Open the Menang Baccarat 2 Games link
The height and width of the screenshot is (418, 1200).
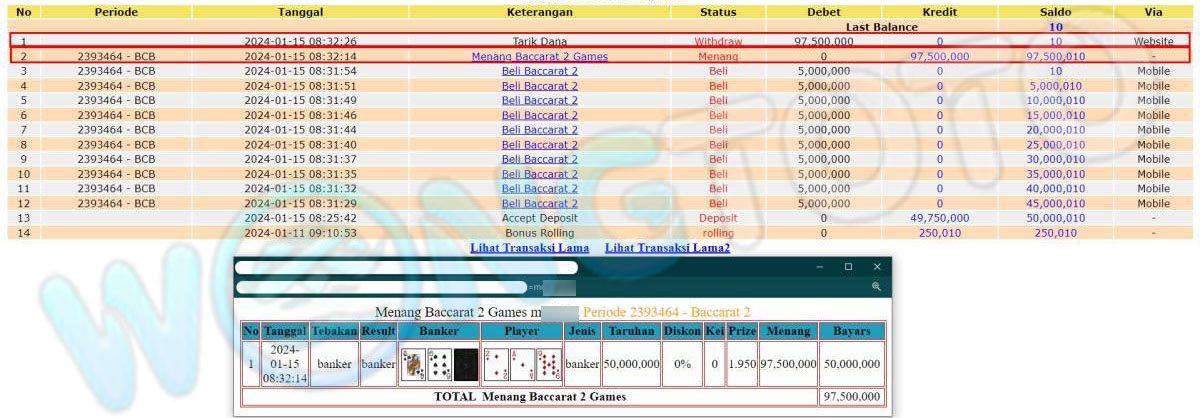tap(539, 57)
